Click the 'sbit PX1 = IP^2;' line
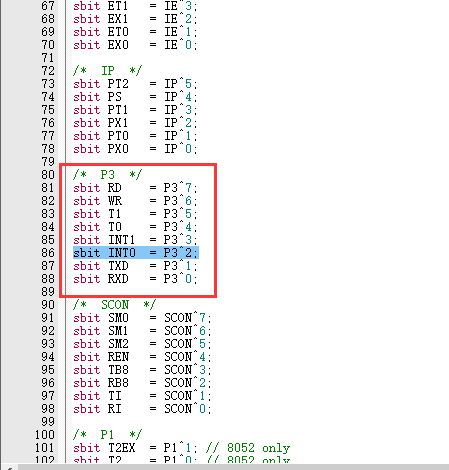 click(135, 123)
